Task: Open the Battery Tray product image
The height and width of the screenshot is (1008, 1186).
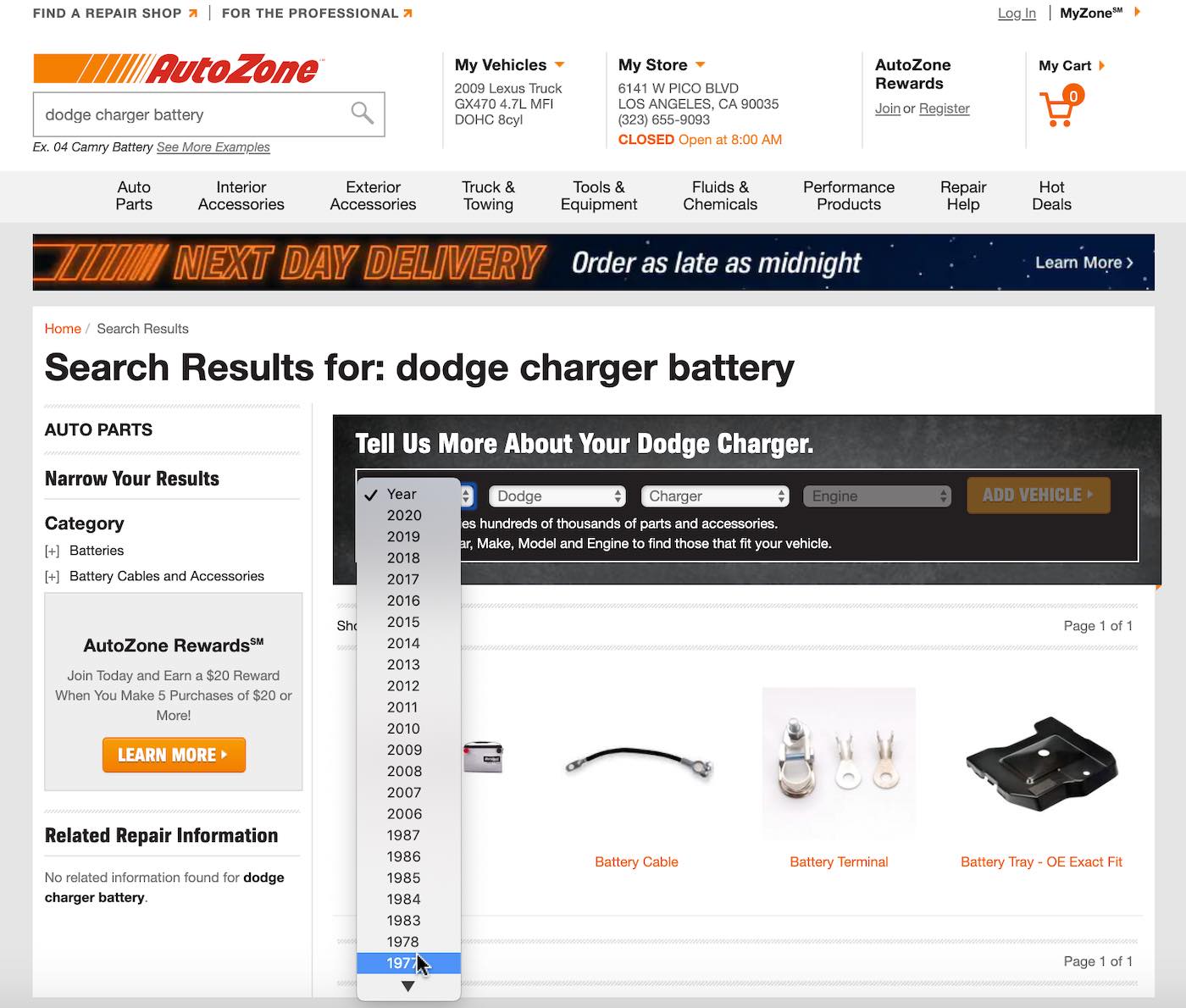Action: 1041,764
